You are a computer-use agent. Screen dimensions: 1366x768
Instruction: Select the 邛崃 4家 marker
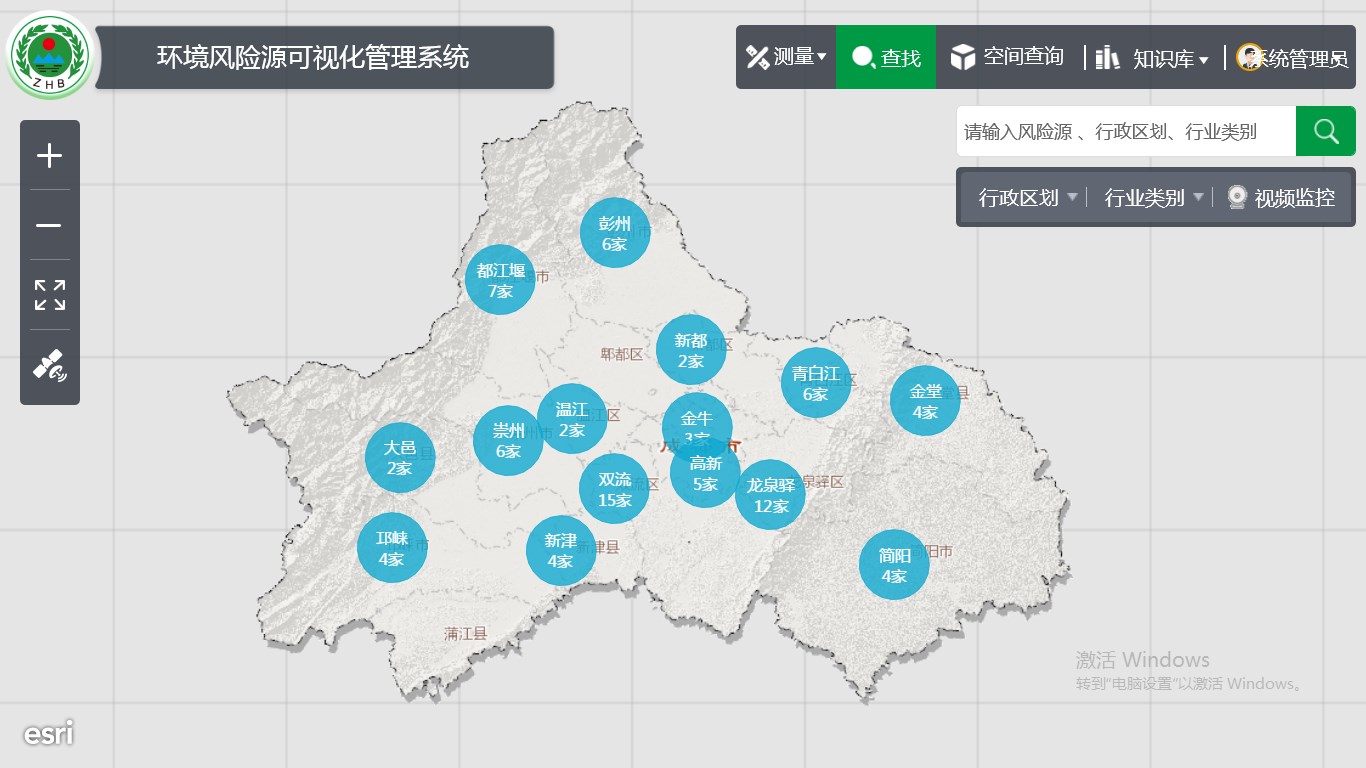pos(391,548)
